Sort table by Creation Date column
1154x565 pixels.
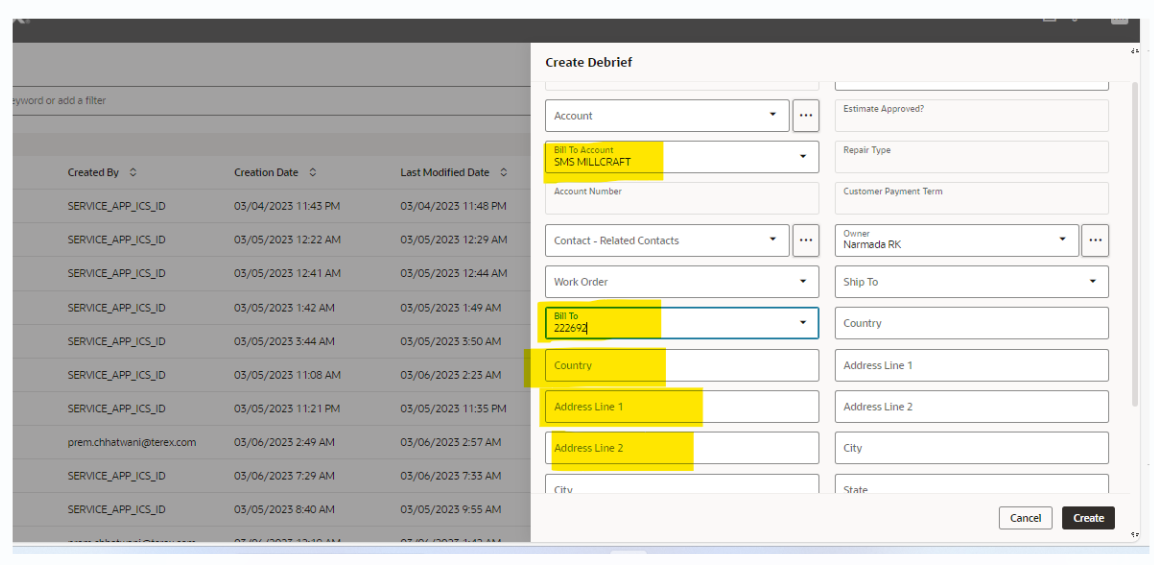(x=312, y=172)
